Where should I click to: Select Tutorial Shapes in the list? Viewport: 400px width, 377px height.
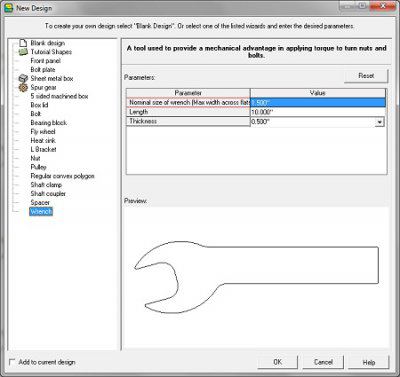[51, 52]
